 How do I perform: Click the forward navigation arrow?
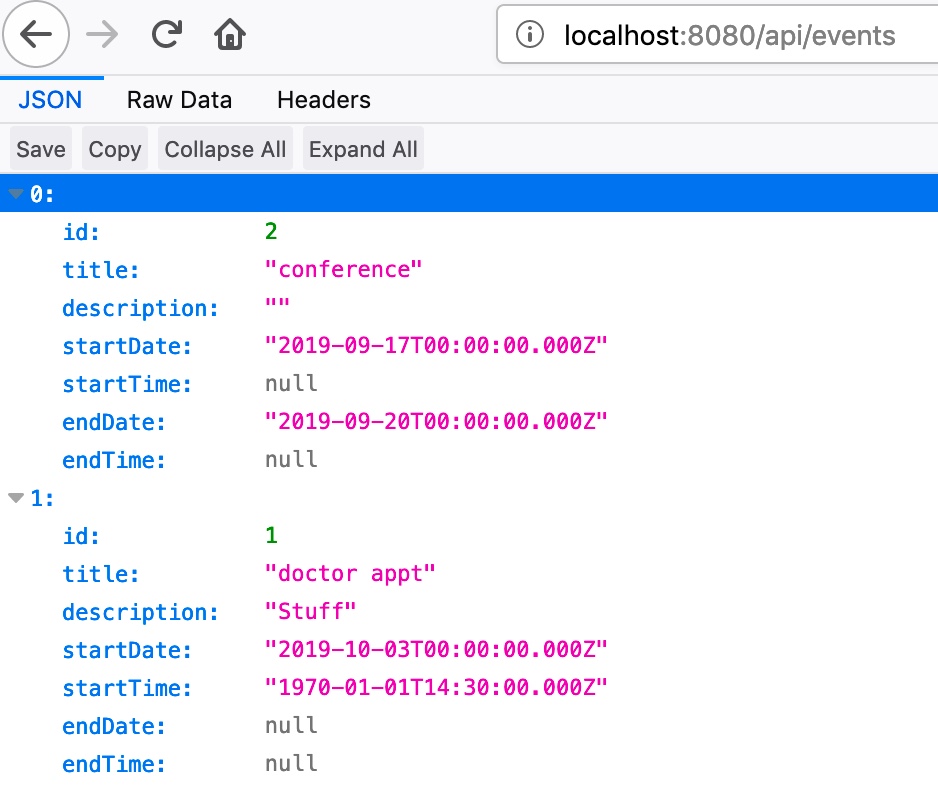102,36
